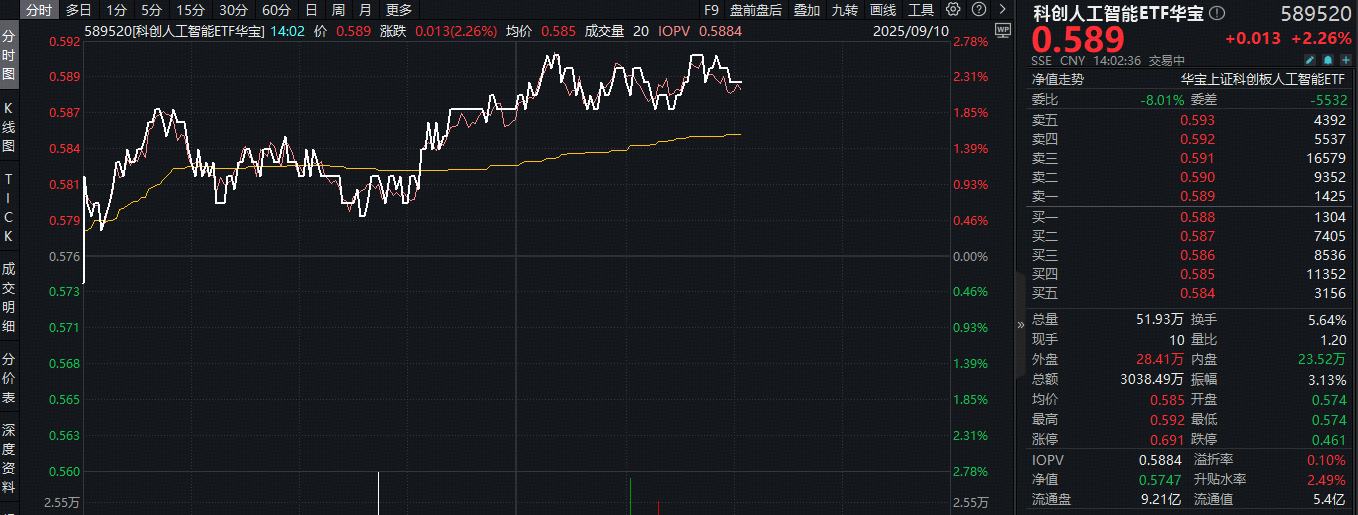Open the K线图 side tab
The image size is (1358, 515).
[9, 126]
